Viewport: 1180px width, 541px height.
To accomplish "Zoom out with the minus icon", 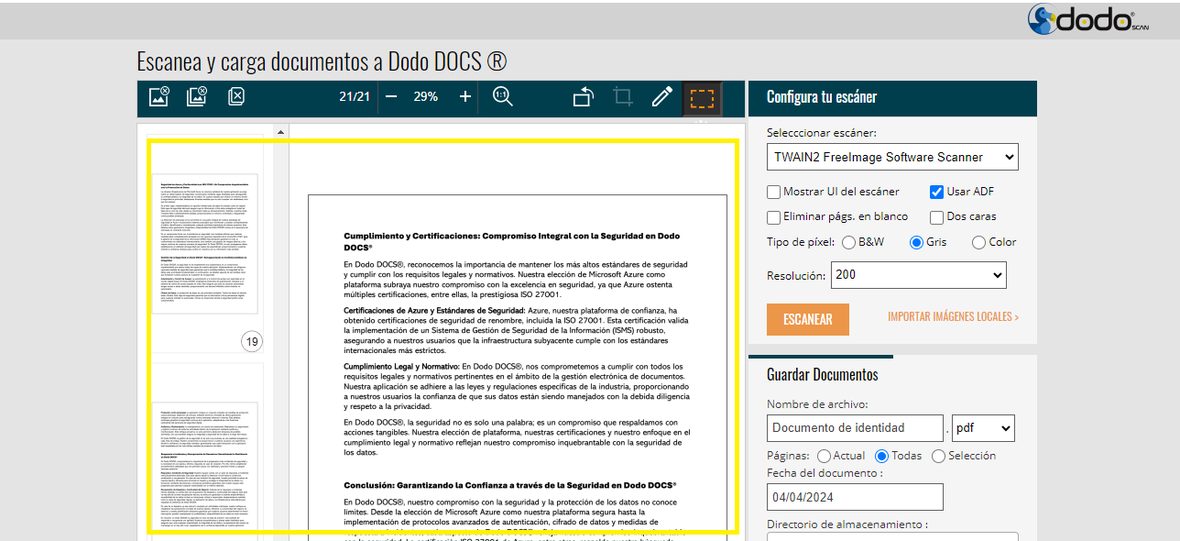I will [x=391, y=96].
